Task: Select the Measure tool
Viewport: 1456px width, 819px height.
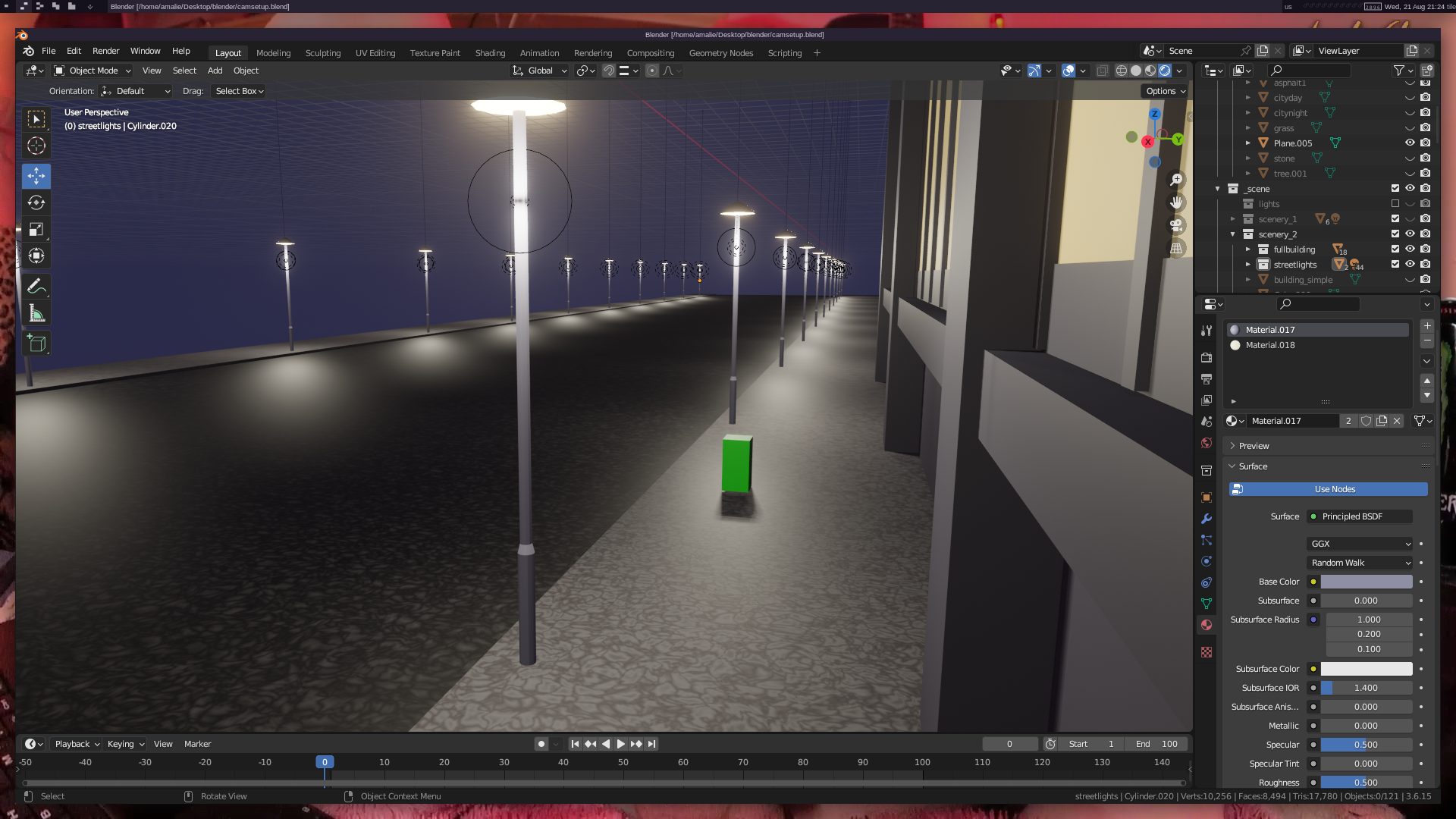Action: (x=36, y=313)
